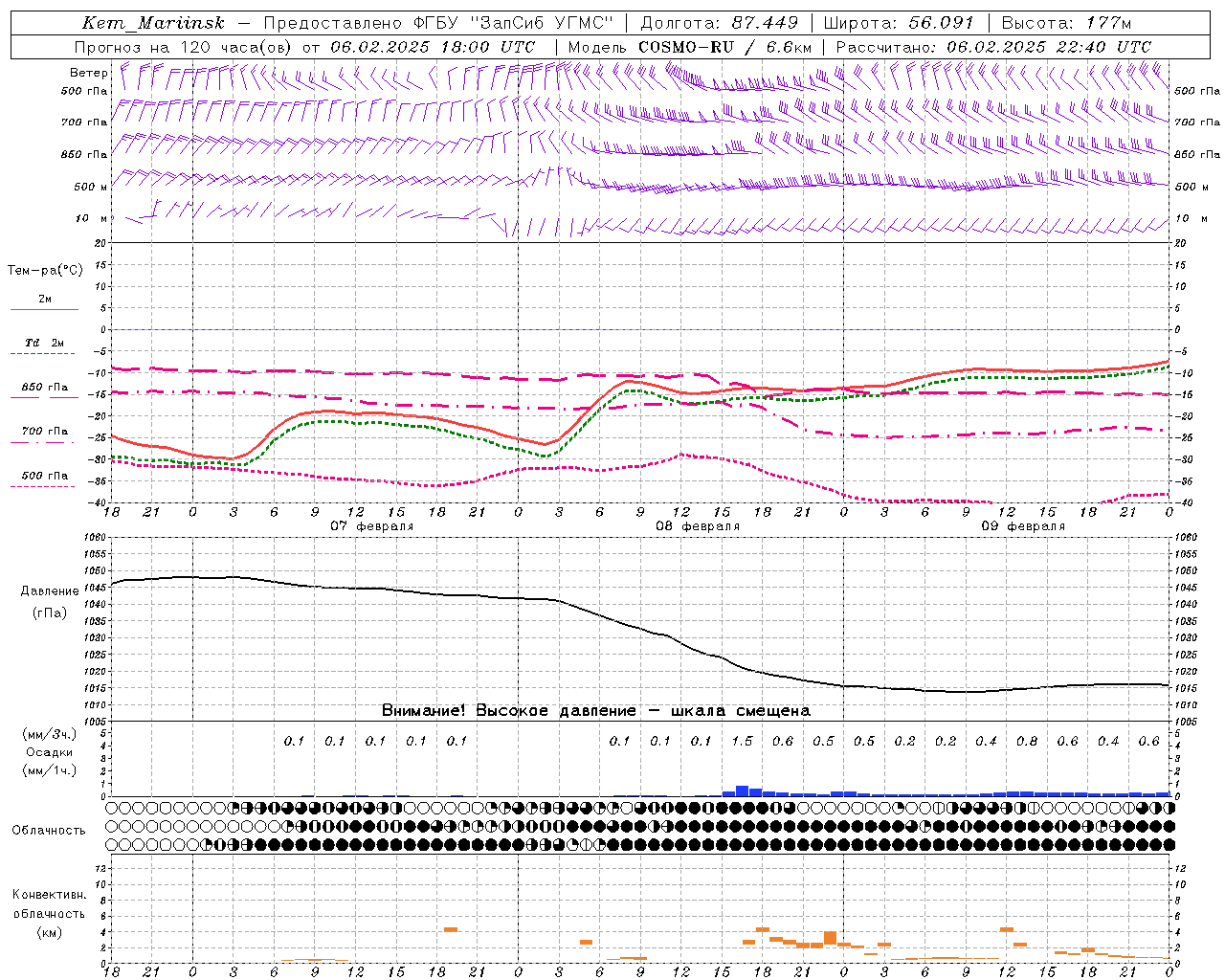
Task: Select the 'Долгота: 87.449' header value
Action: coord(720,23)
